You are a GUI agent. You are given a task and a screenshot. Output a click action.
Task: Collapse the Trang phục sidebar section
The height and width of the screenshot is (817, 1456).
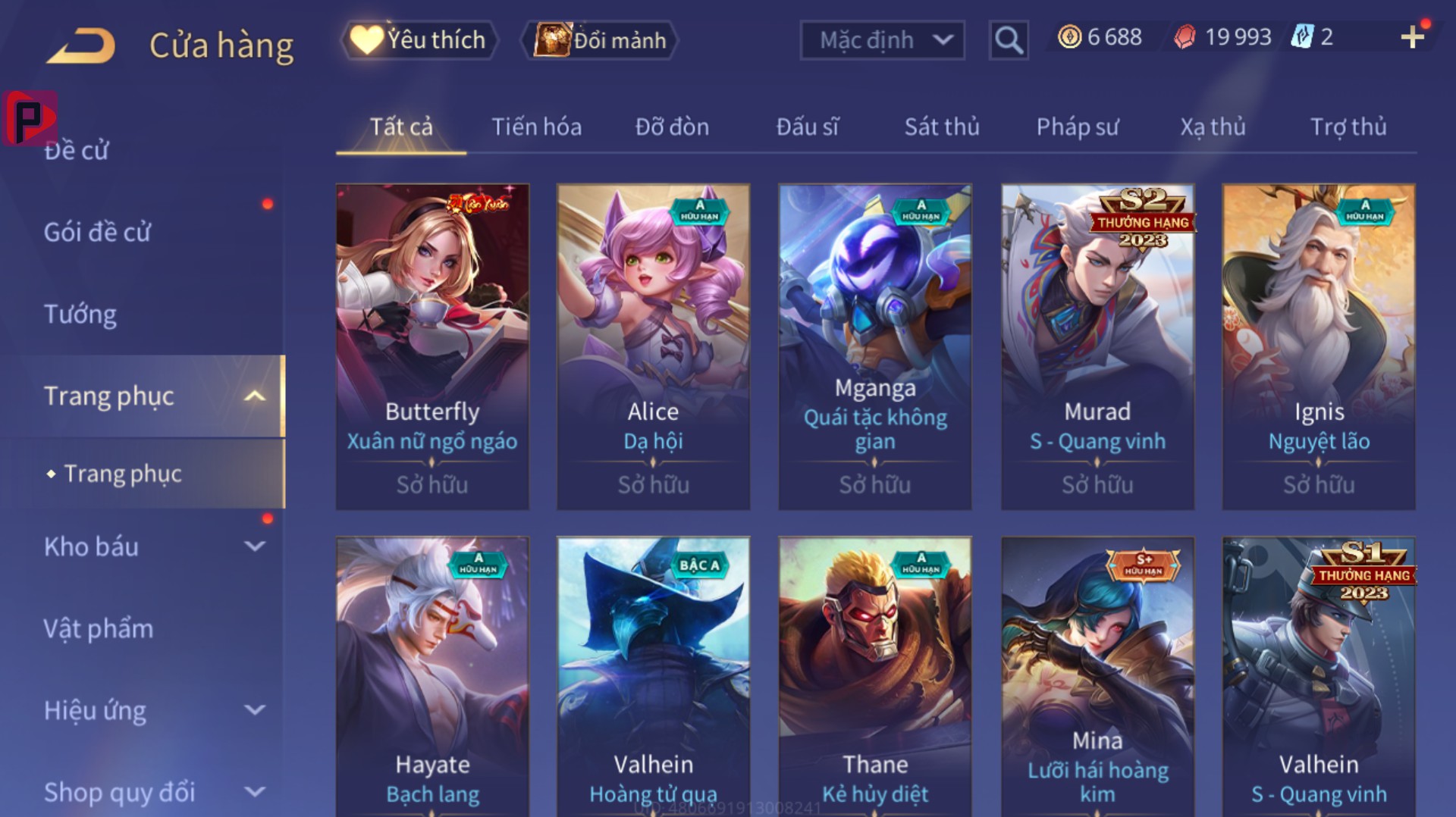256,396
